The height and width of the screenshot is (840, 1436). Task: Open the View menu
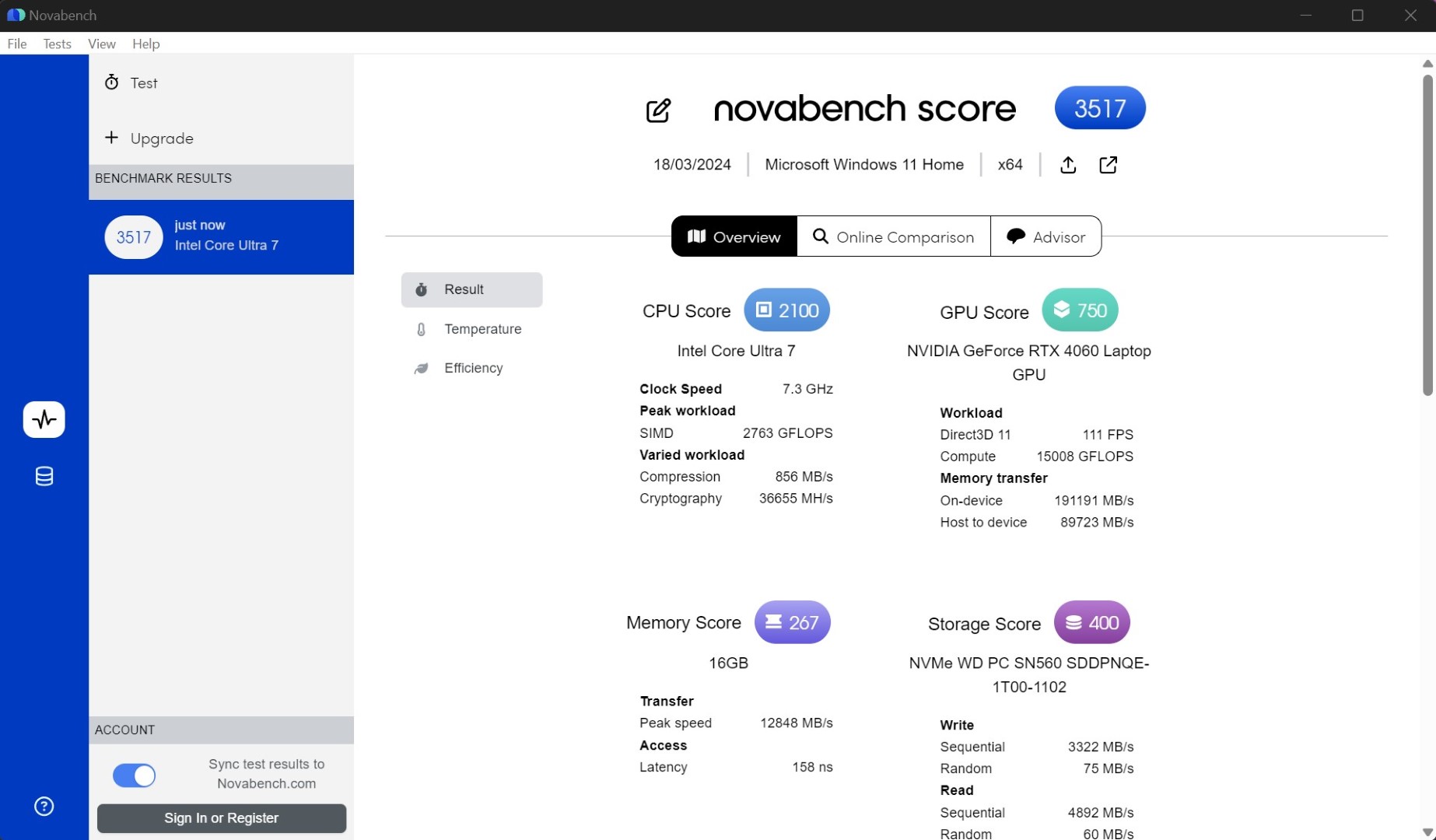click(102, 44)
